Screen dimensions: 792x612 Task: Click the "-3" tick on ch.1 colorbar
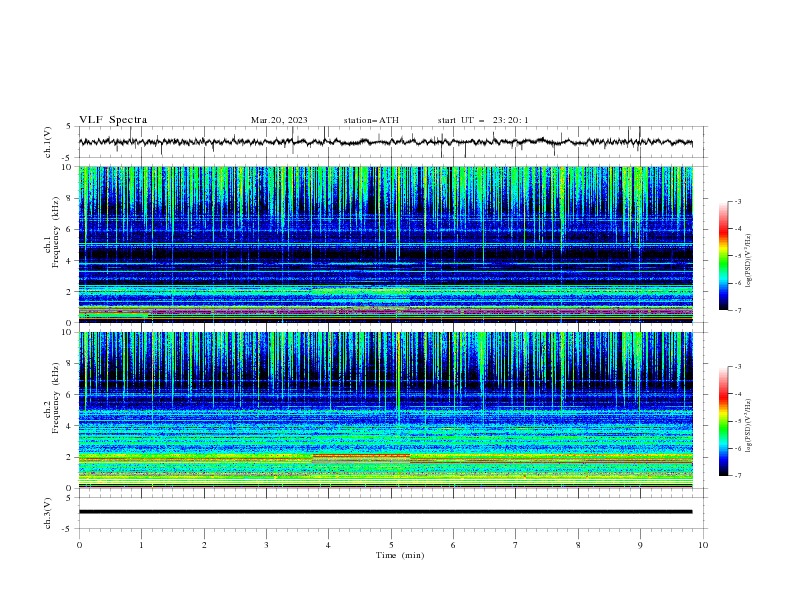(x=737, y=201)
